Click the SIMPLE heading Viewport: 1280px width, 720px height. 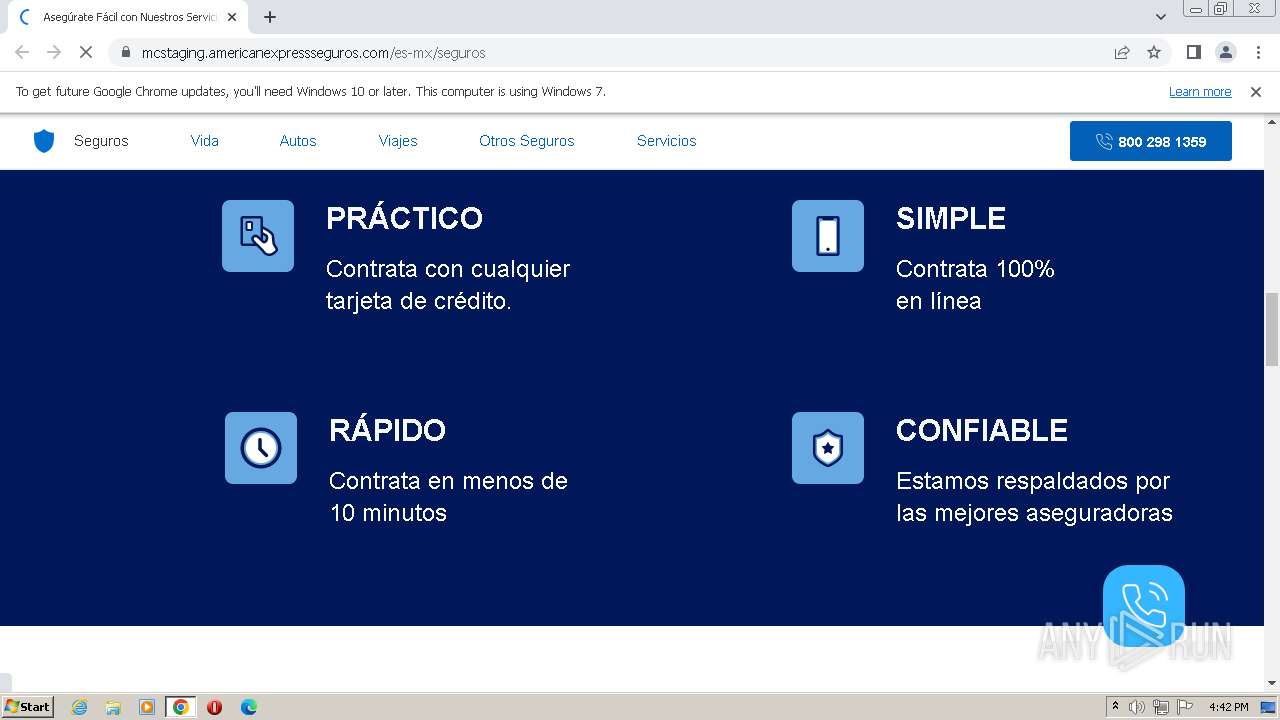click(951, 218)
